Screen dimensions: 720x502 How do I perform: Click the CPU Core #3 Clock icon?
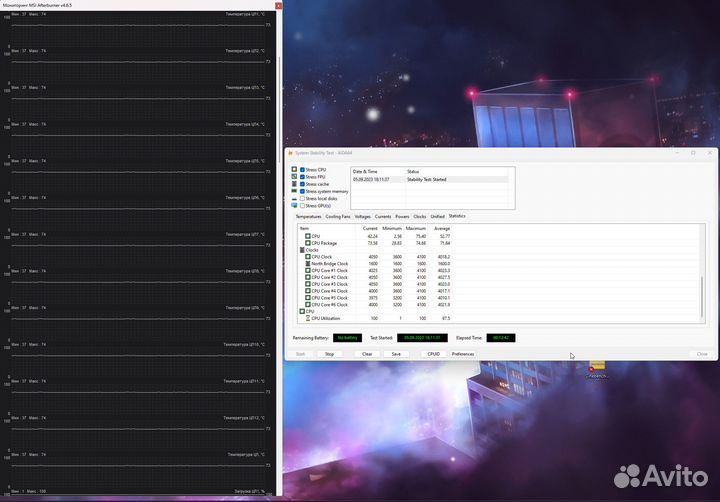[x=308, y=284]
